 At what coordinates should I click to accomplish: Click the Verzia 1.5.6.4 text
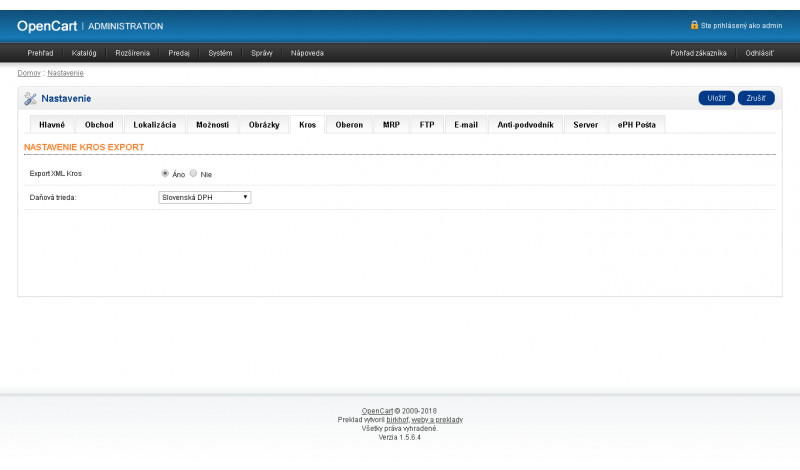(x=399, y=437)
